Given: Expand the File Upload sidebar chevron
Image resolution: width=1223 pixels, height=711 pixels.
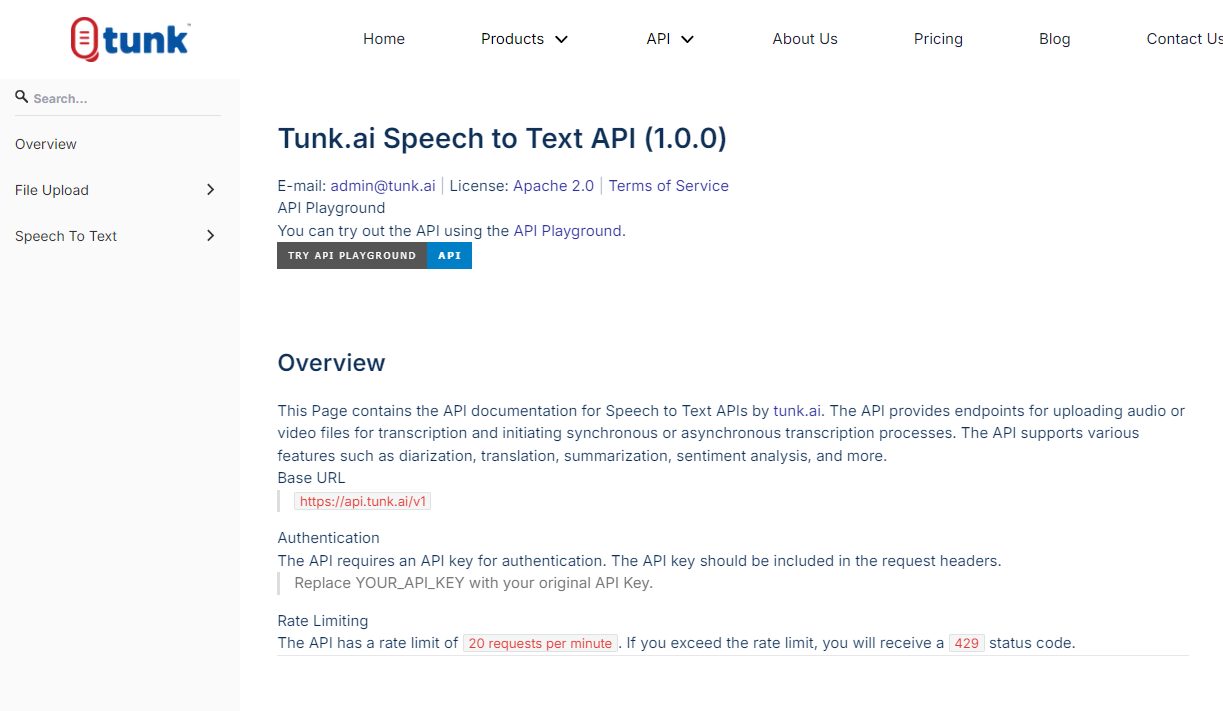Looking at the screenshot, I should point(210,190).
